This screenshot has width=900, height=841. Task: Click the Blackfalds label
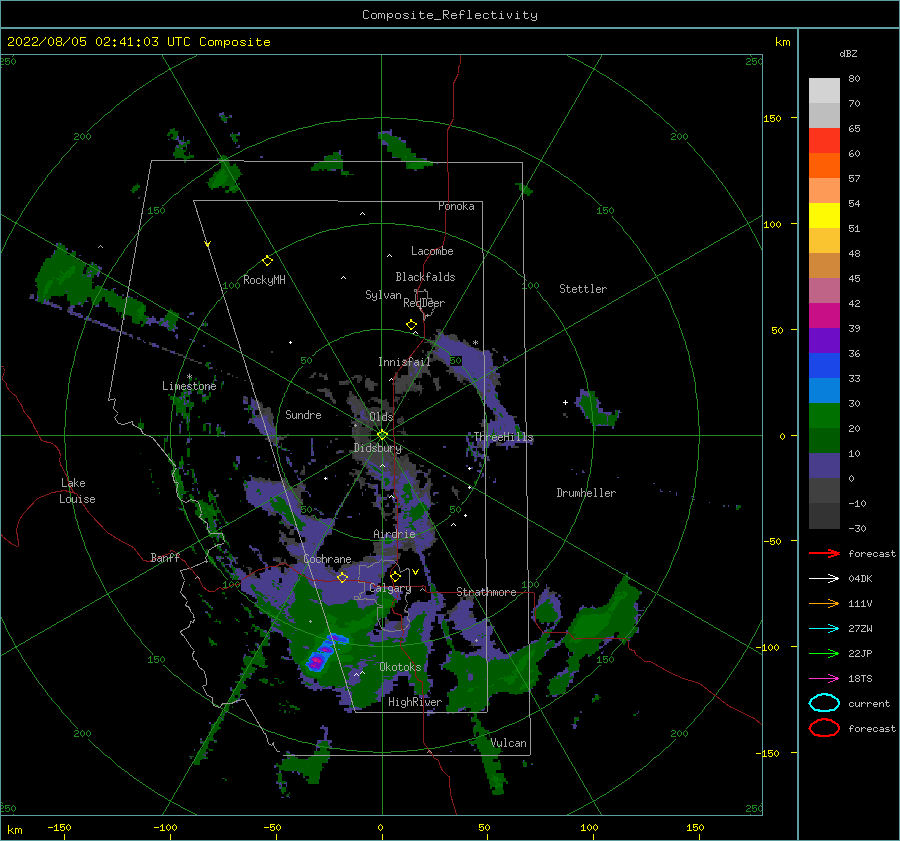[x=425, y=277]
